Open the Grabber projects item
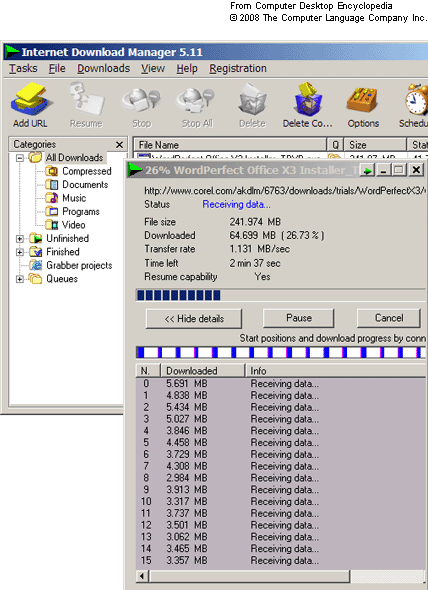This screenshot has height=590, width=428. coord(71,265)
